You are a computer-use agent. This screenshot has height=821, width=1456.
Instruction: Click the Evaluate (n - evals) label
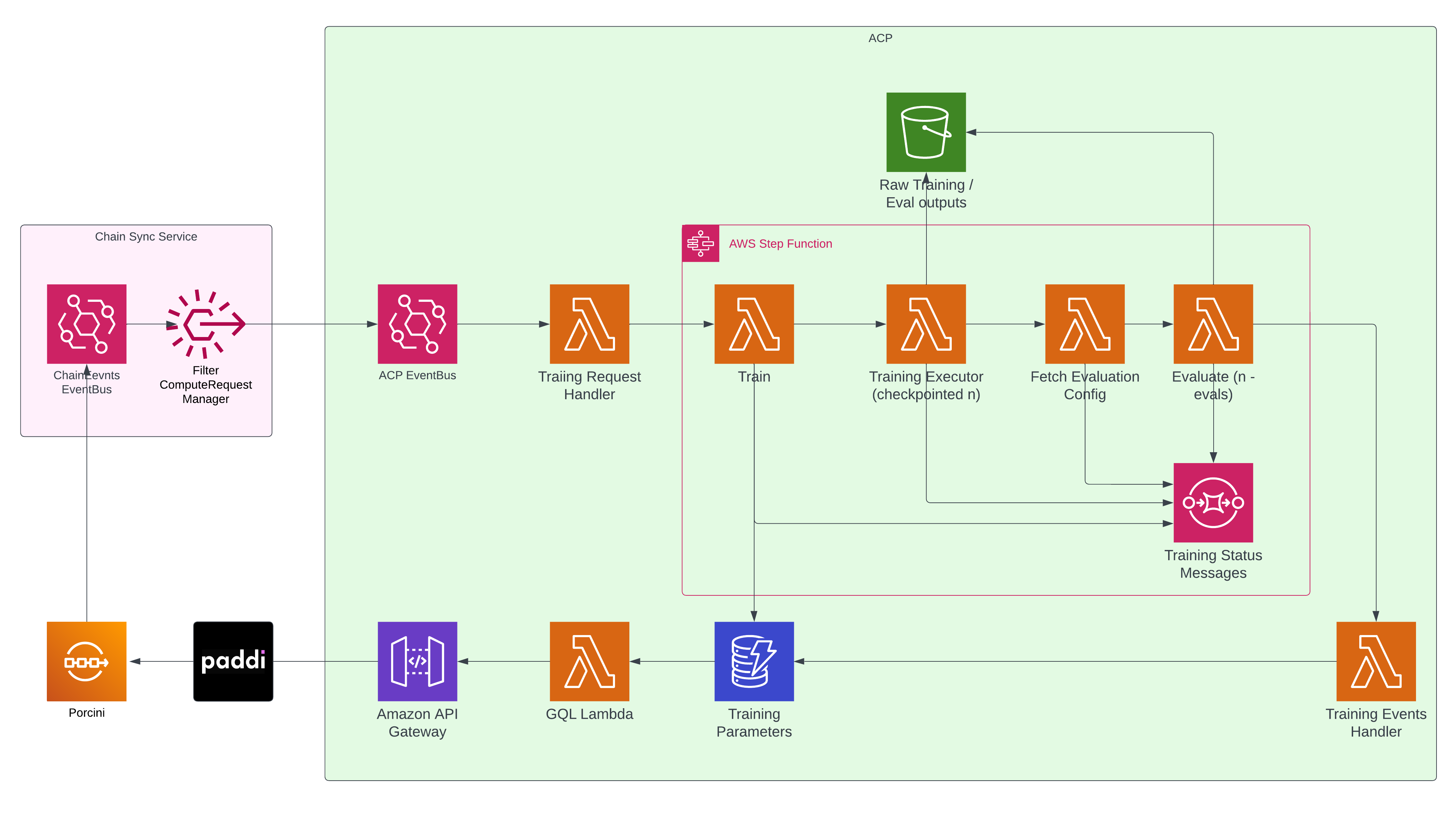[x=1213, y=385]
